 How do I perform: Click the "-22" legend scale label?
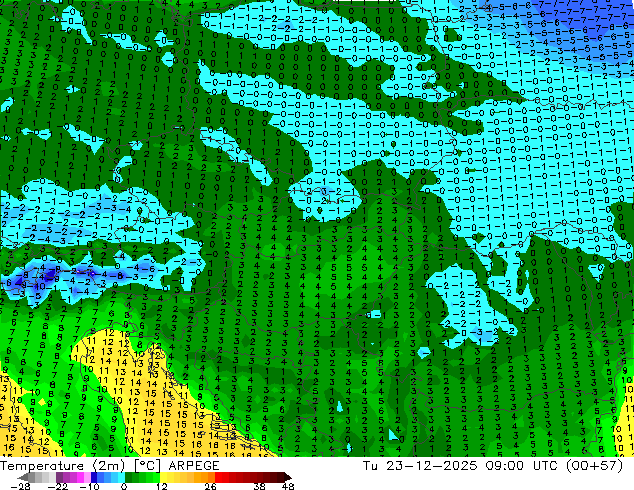click(58, 486)
